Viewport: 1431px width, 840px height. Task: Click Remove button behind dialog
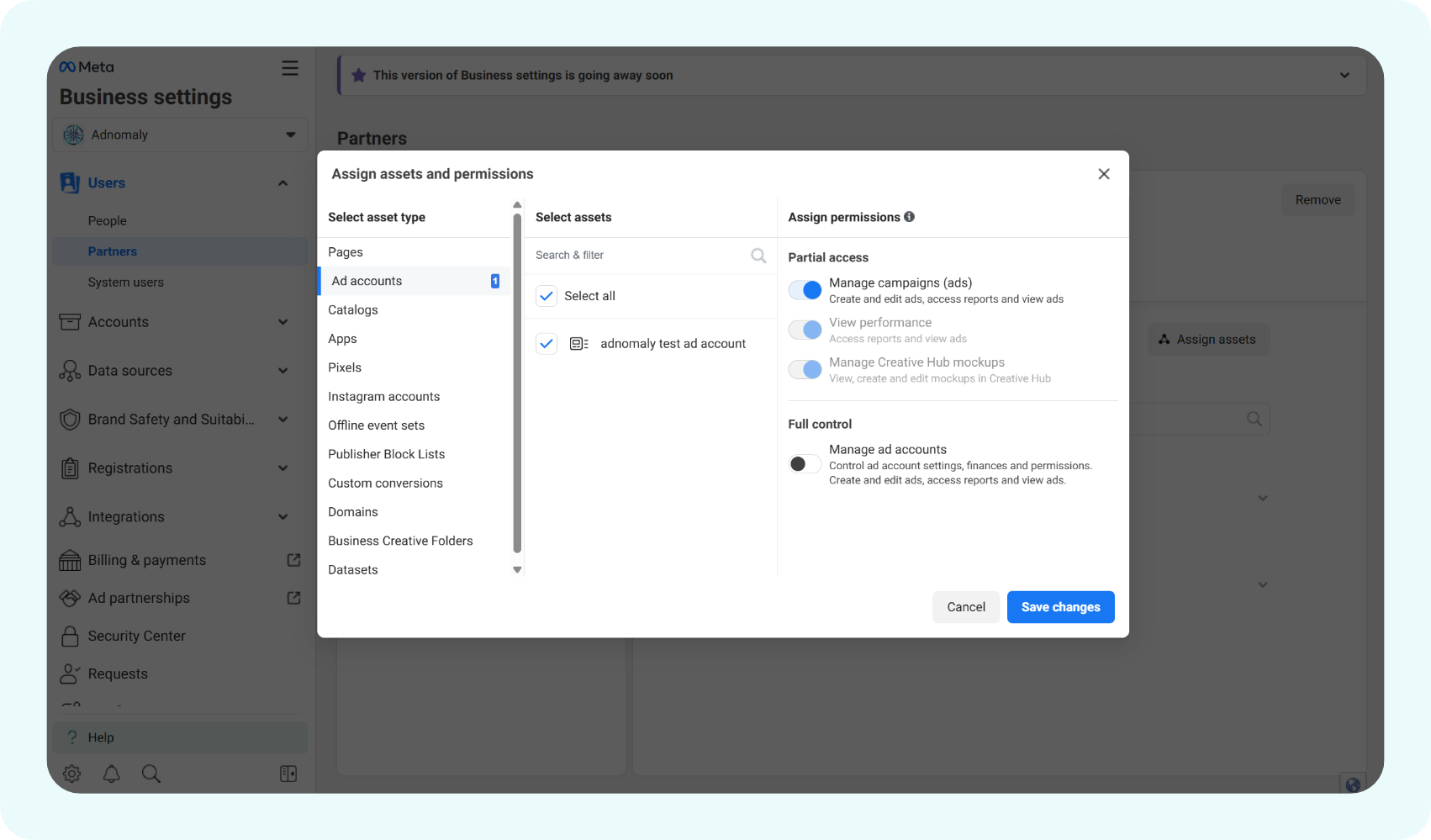pyautogui.click(x=1317, y=200)
